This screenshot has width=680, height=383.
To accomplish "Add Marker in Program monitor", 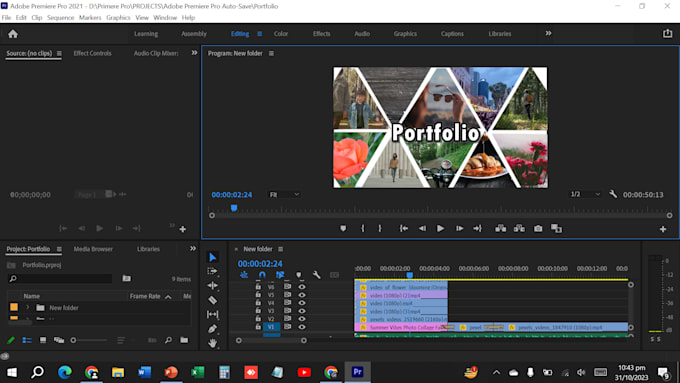I will coord(343,229).
